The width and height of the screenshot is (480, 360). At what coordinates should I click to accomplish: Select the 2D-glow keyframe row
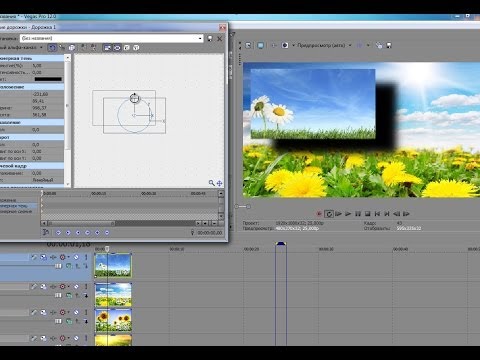coord(19,211)
